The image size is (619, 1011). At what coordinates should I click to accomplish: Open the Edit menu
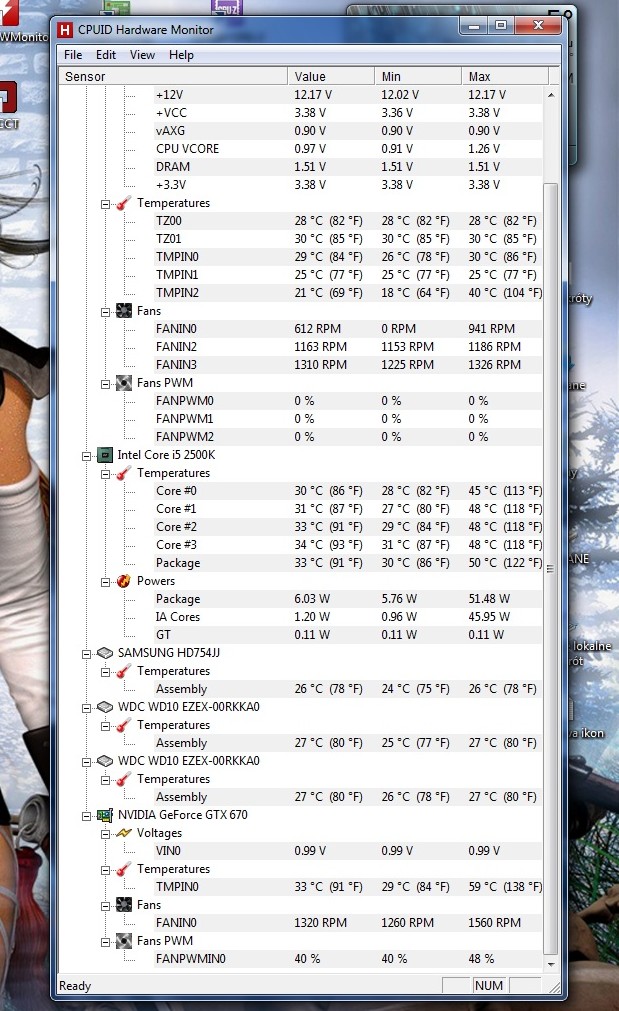click(106, 55)
